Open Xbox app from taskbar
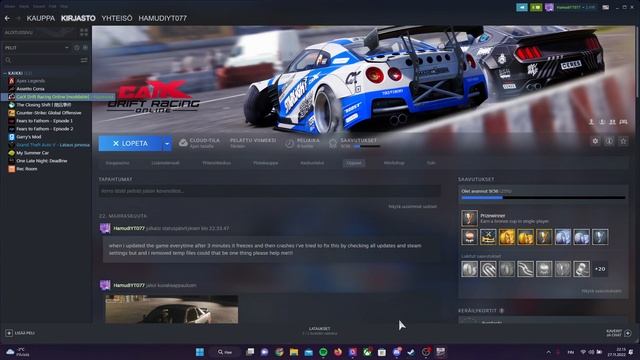640x360 pixels. click(x=367, y=352)
